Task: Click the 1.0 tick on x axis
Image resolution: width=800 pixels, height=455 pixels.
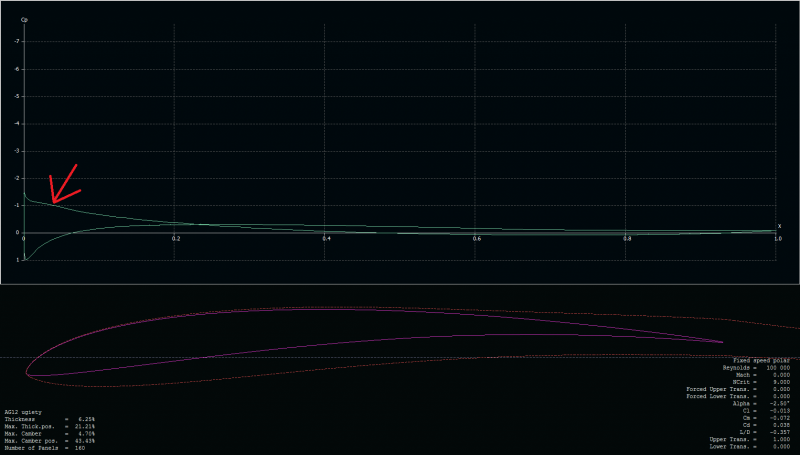Action: click(777, 238)
